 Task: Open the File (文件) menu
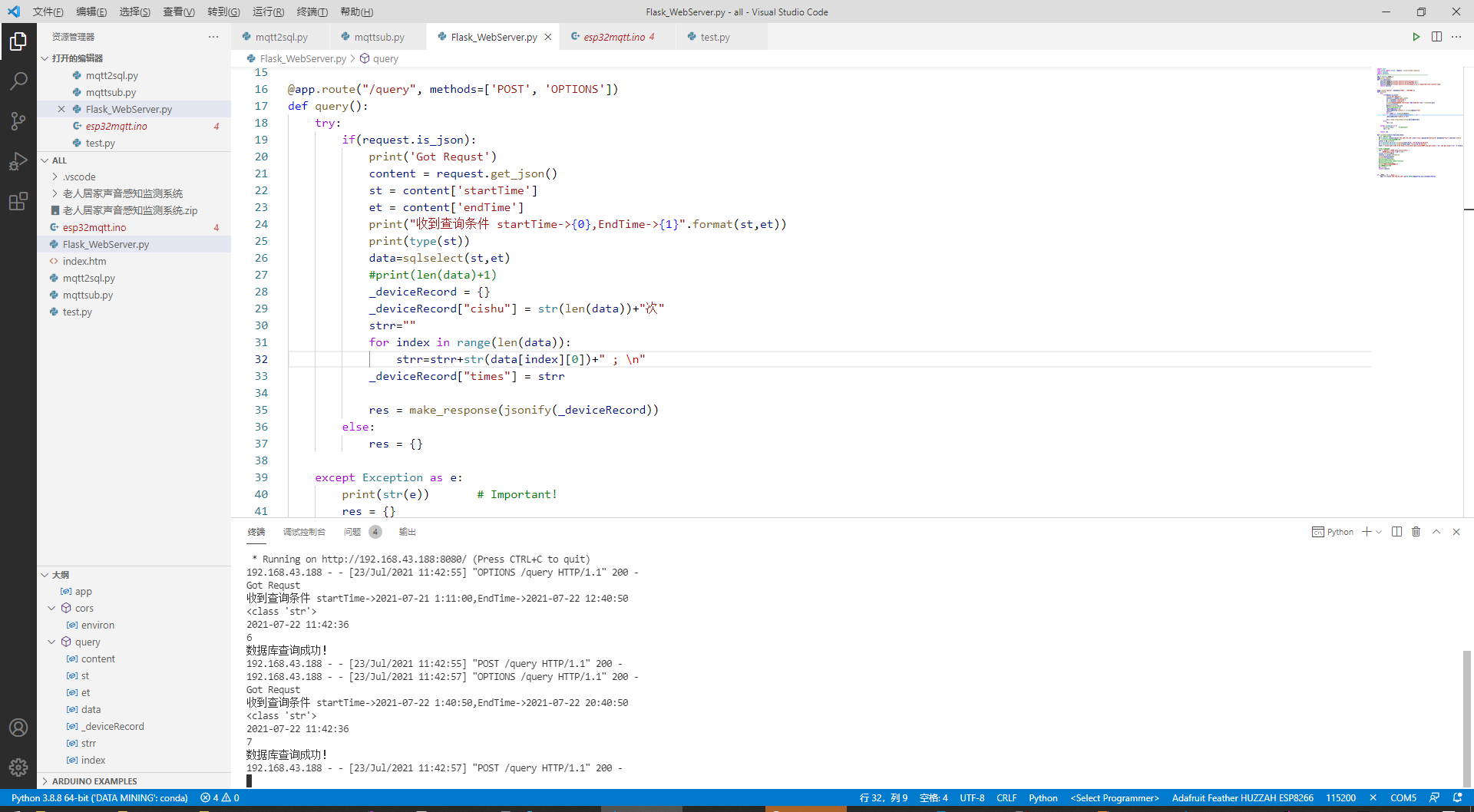click(48, 12)
